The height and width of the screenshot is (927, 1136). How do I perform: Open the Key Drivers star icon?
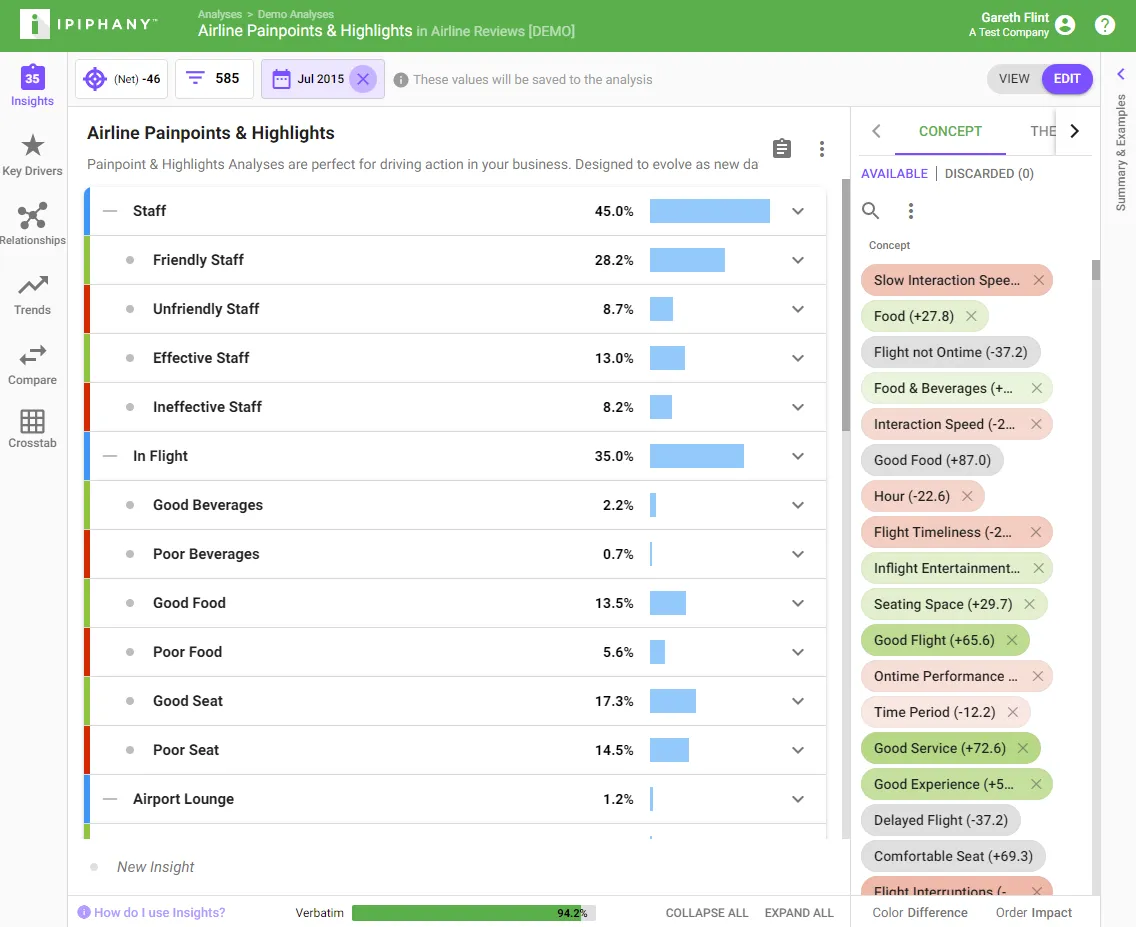click(33, 146)
